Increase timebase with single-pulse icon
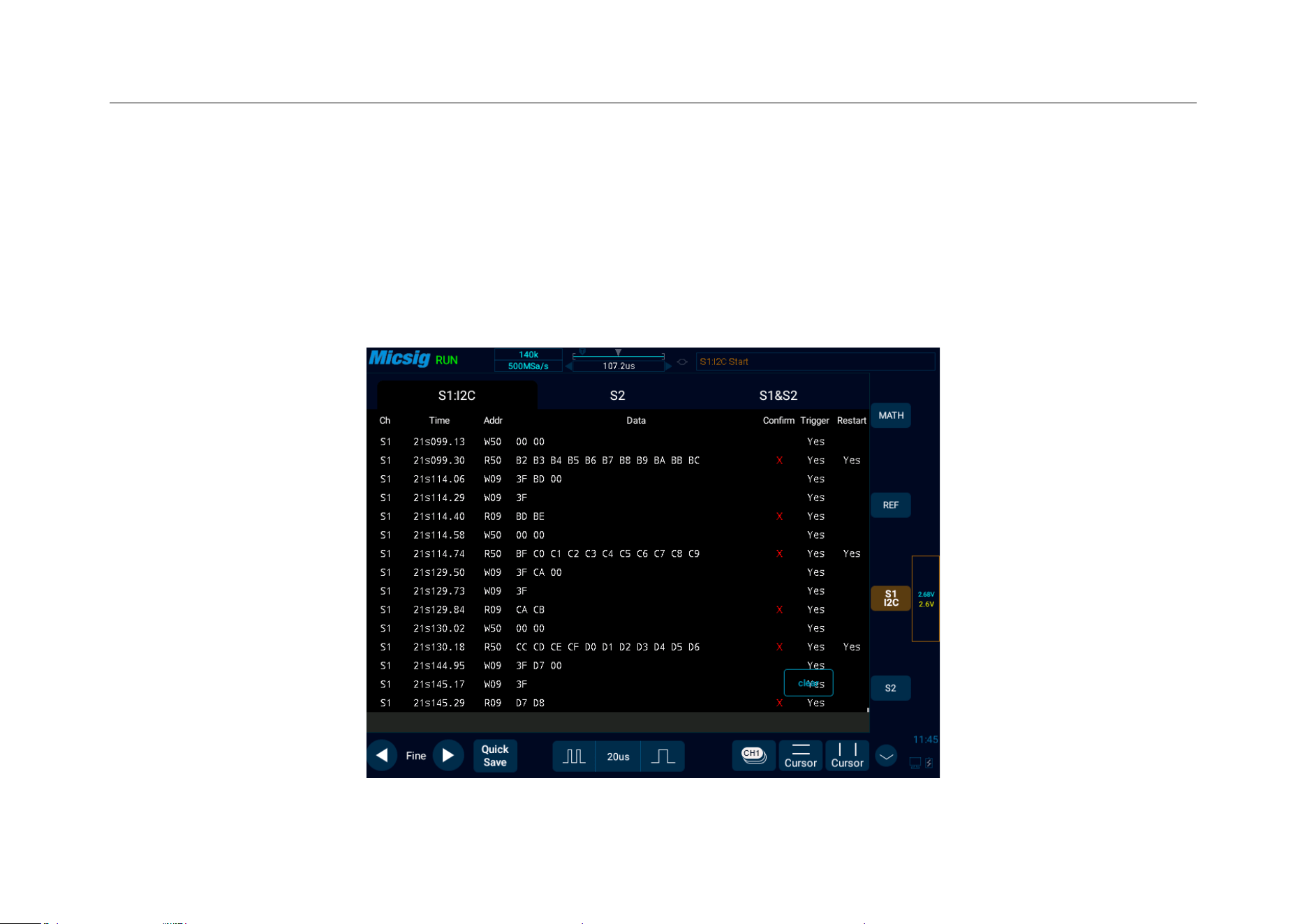The image size is (1307, 924). pos(663,757)
